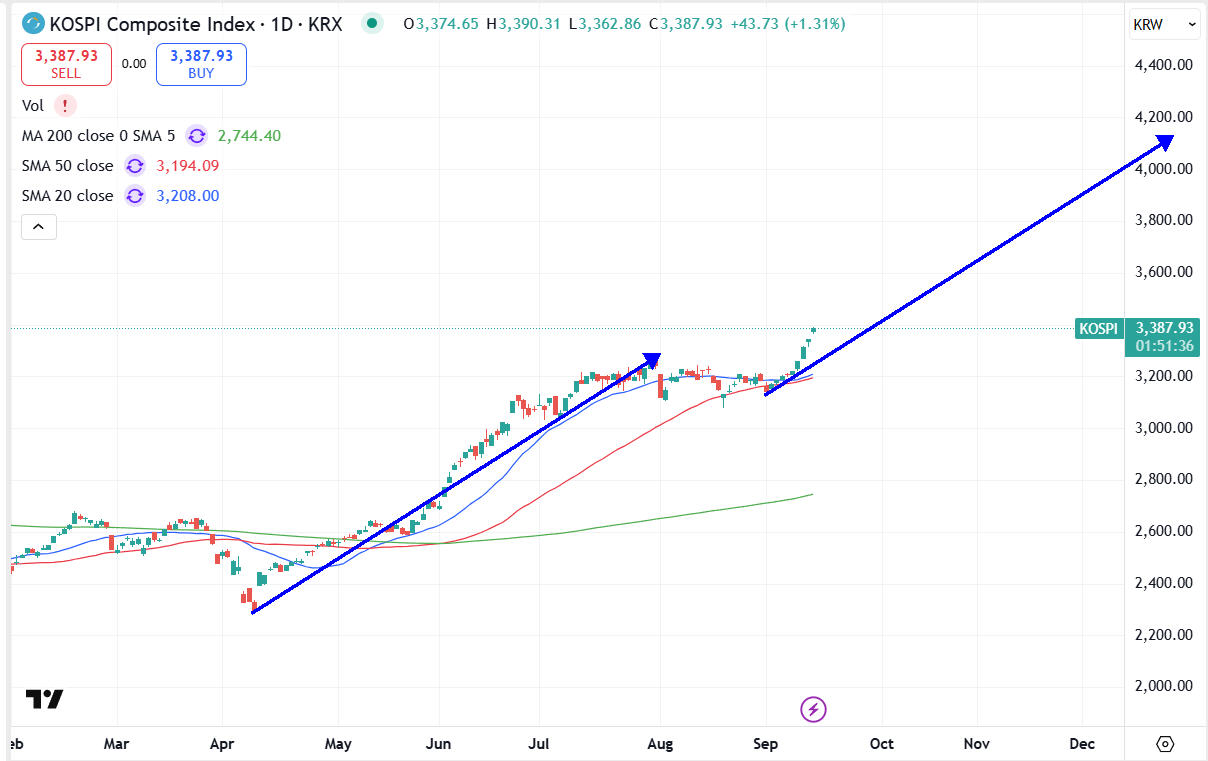Select the SMA 20 close indicator legend
Viewport: 1208px width, 761px height.
68,196
